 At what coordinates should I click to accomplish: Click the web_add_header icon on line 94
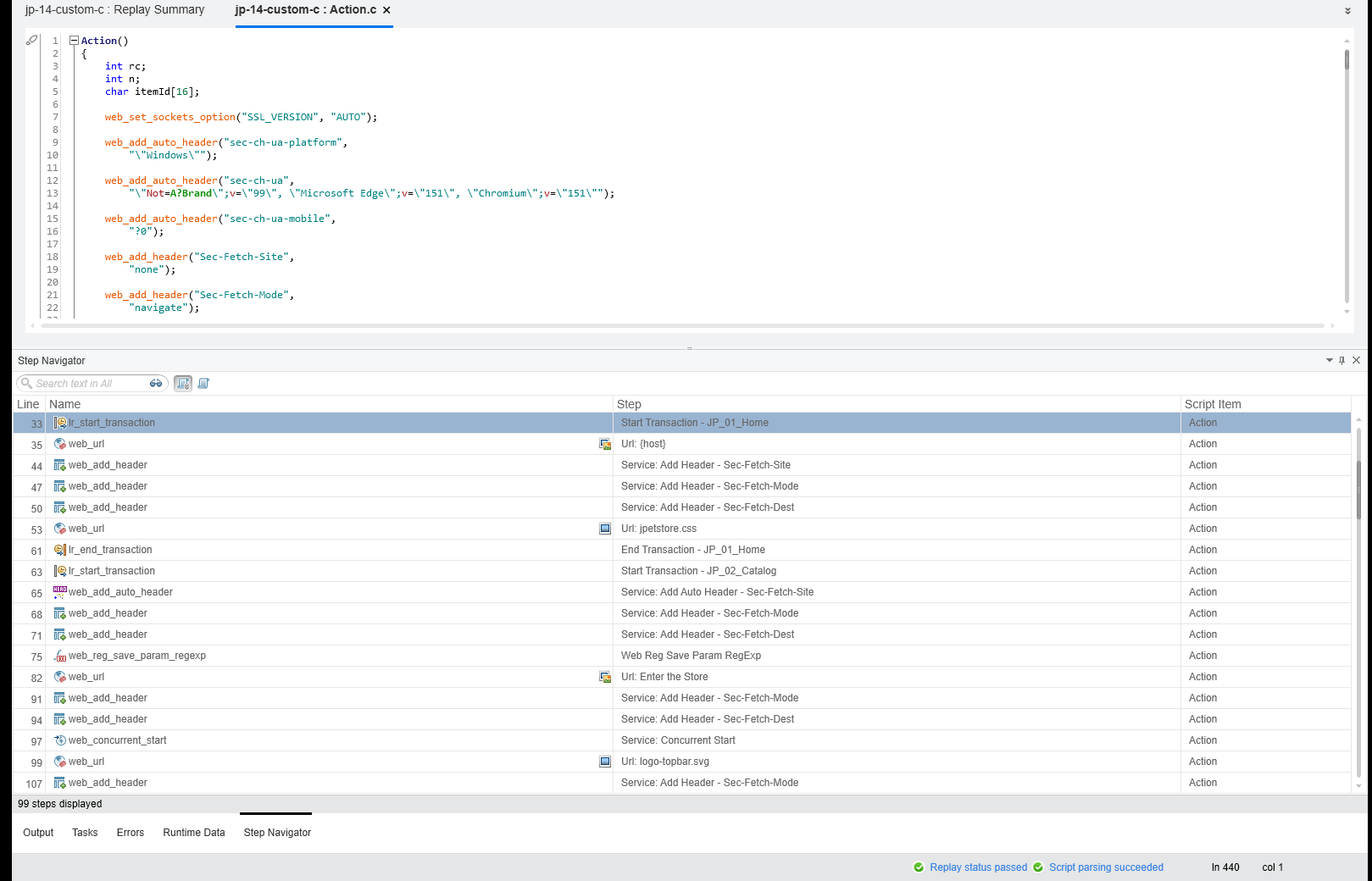tap(60, 719)
